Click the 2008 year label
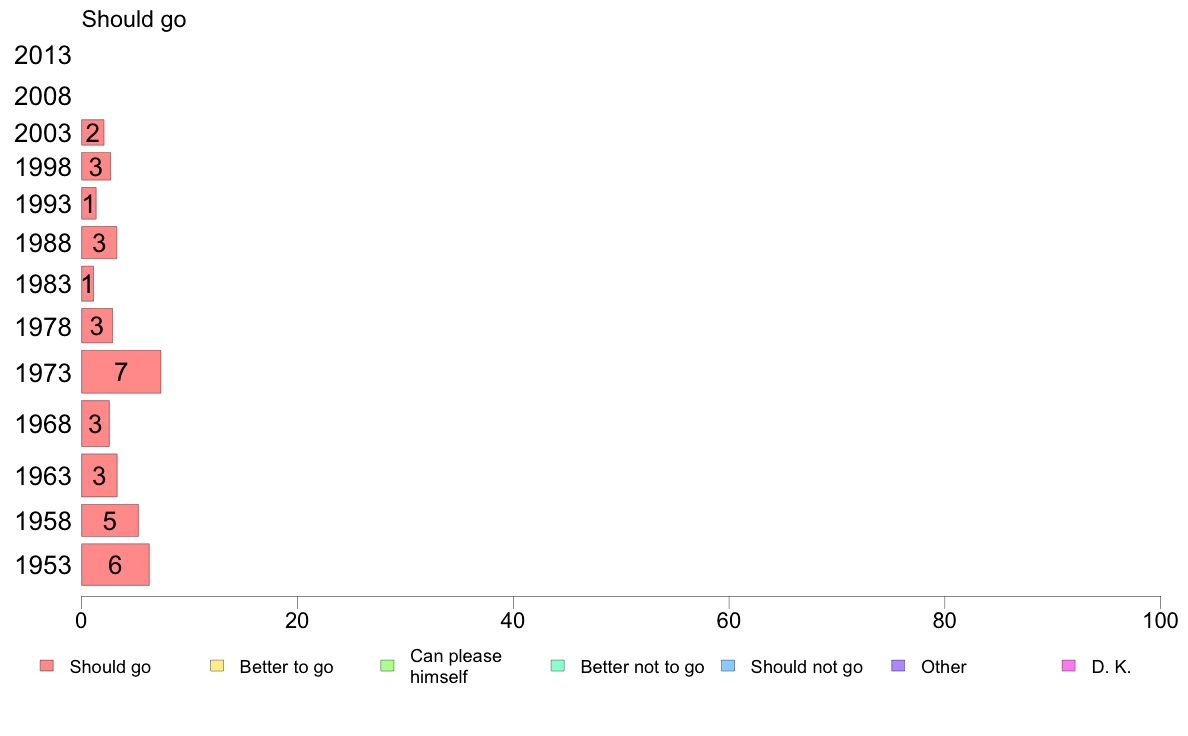This screenshot has width=1188, height=736. pos(42,96)
